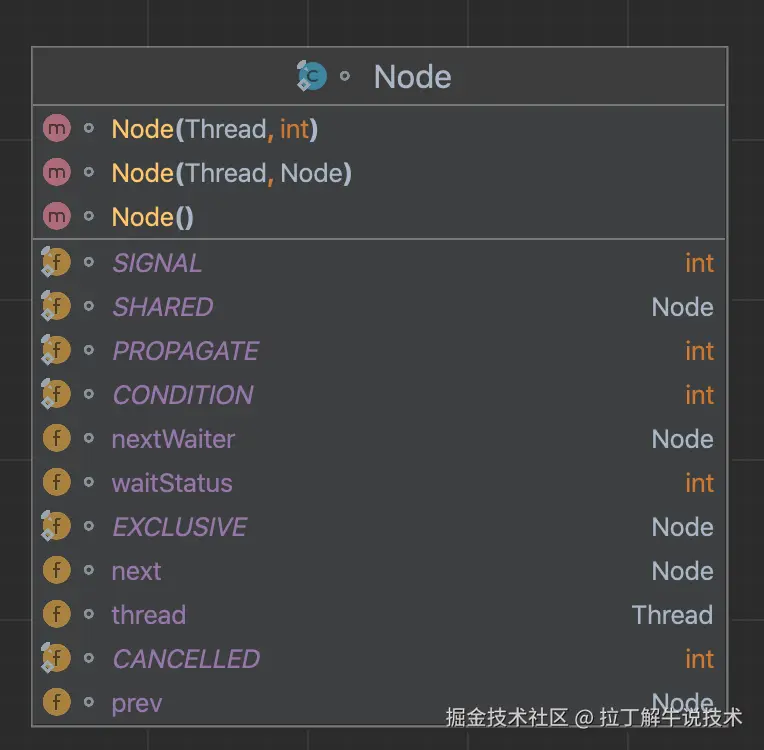Click the static field icon beside CANCELLED

click(56, 659)
